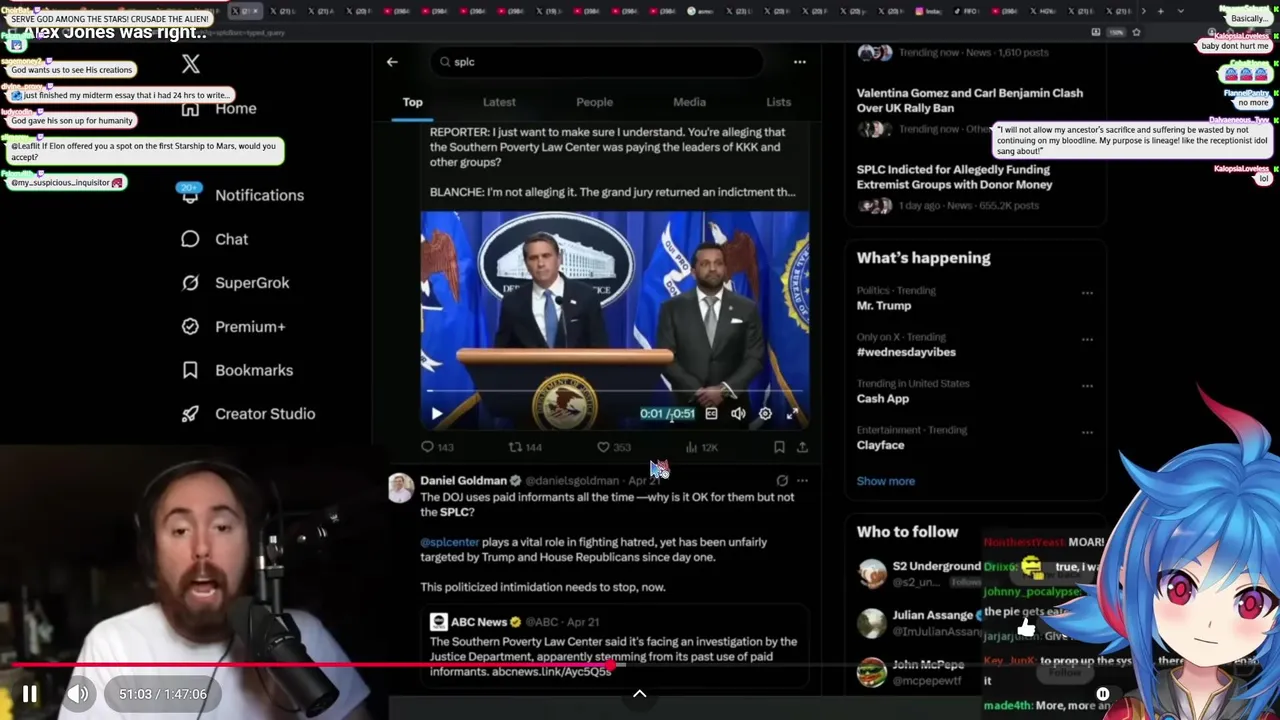Bookmark page with browser star icon

[1136, 32]
